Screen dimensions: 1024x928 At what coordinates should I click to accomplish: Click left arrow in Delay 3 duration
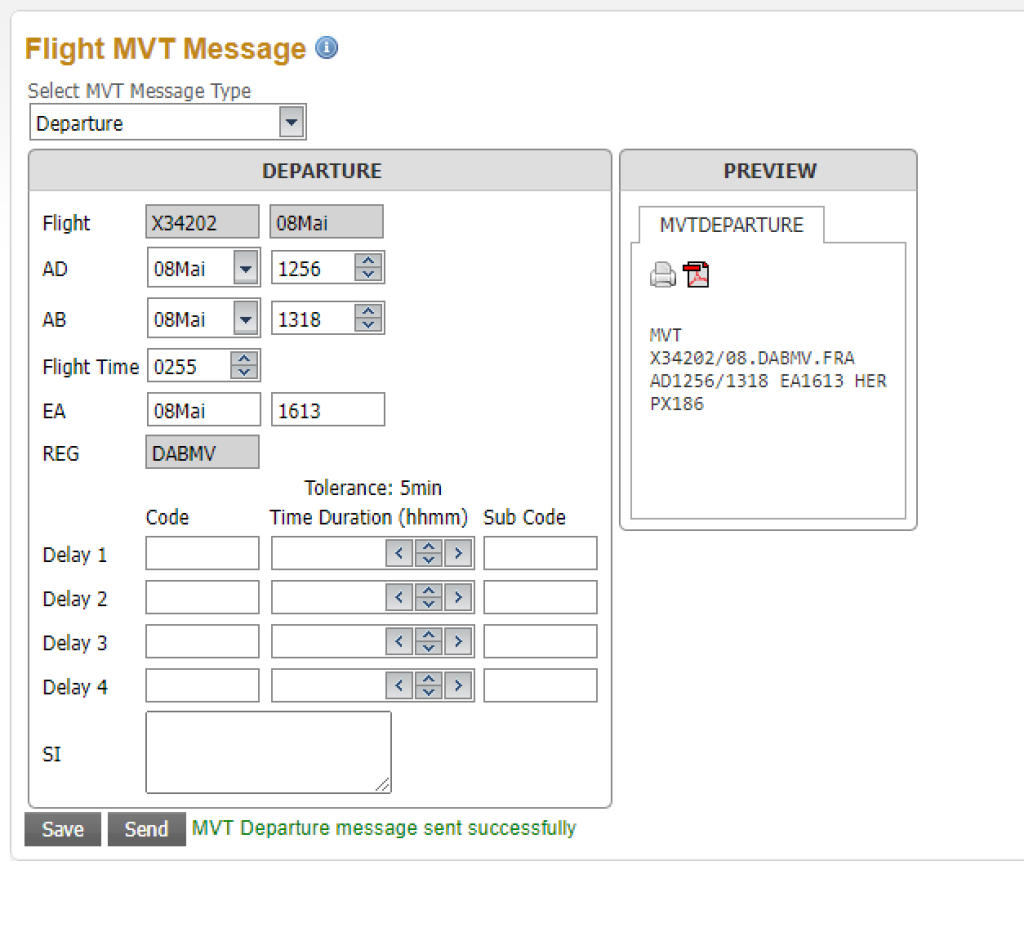coord(399,642)
